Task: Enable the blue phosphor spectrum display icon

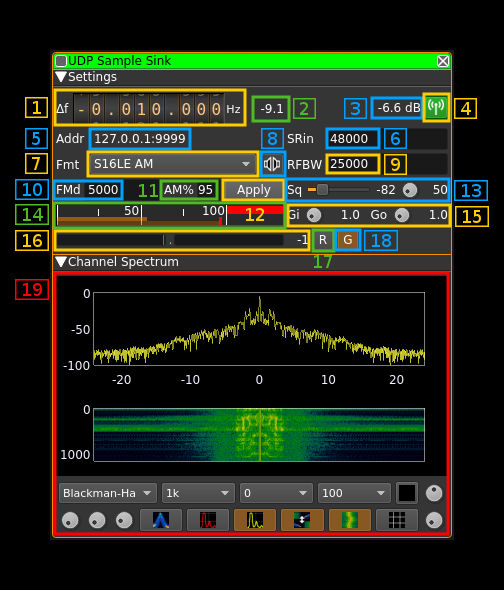Action: coord(161,520)
